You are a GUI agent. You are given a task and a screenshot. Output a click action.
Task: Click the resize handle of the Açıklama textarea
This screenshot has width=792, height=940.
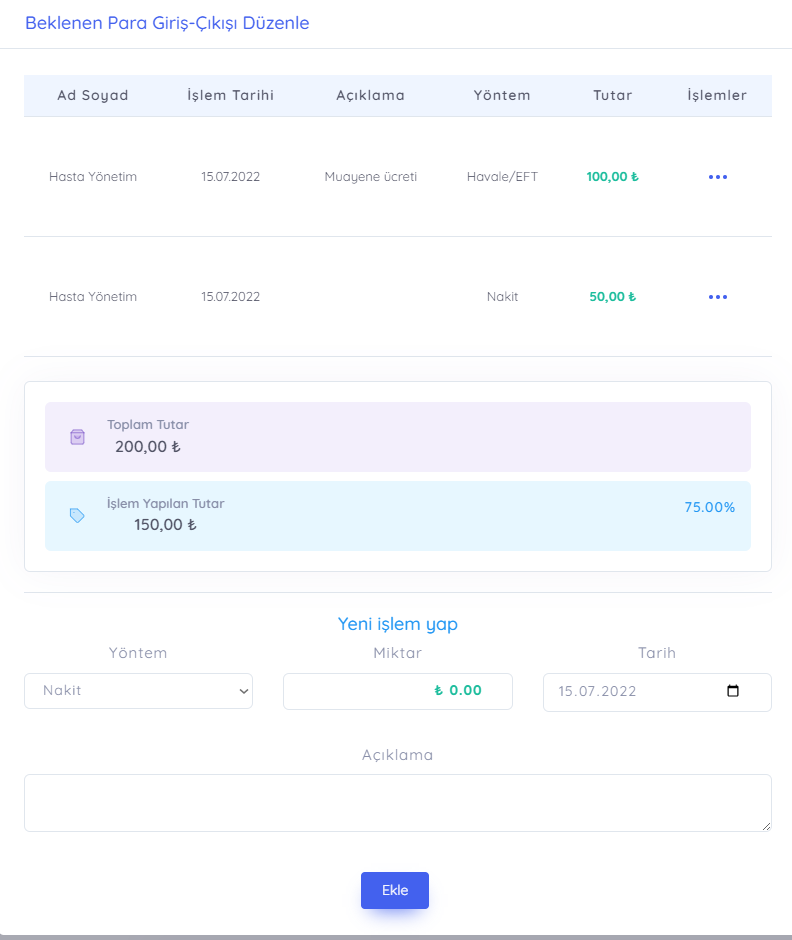click(766, 826)
